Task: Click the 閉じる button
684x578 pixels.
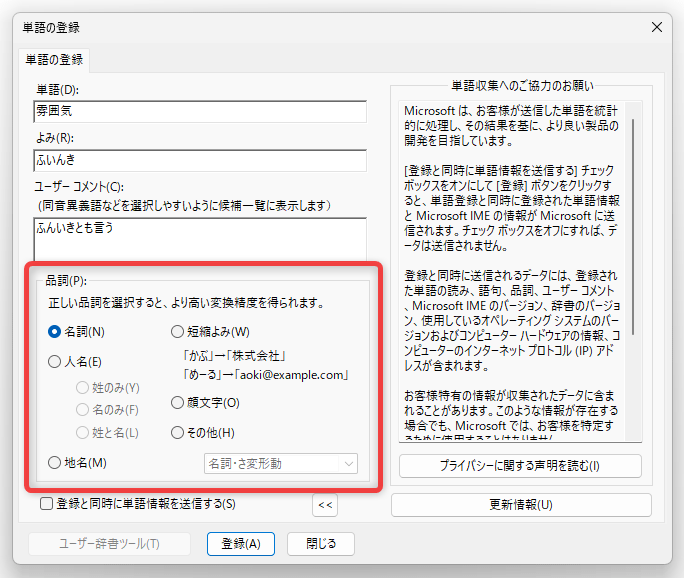Action: [321, 544]
